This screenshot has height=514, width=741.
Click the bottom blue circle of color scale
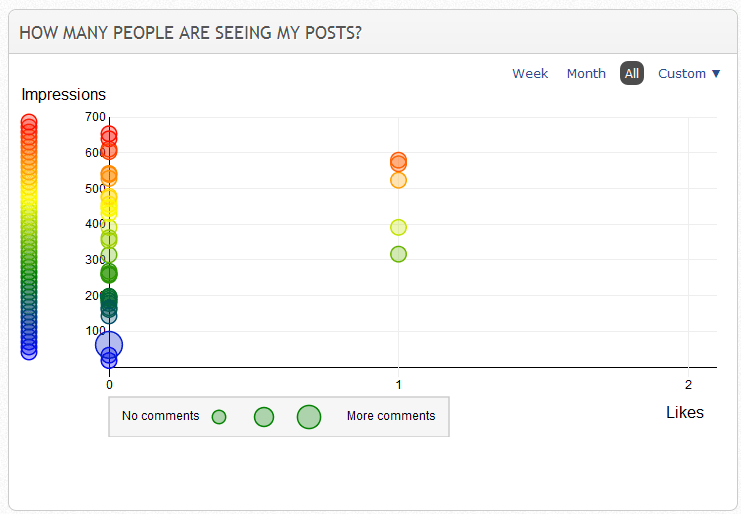click(x=29, y=351)
